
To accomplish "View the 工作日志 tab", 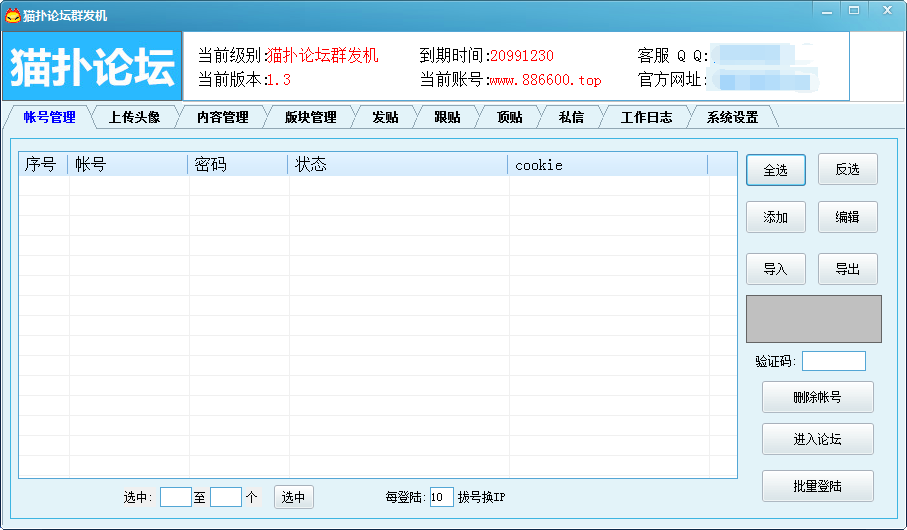I will (646, 117).
